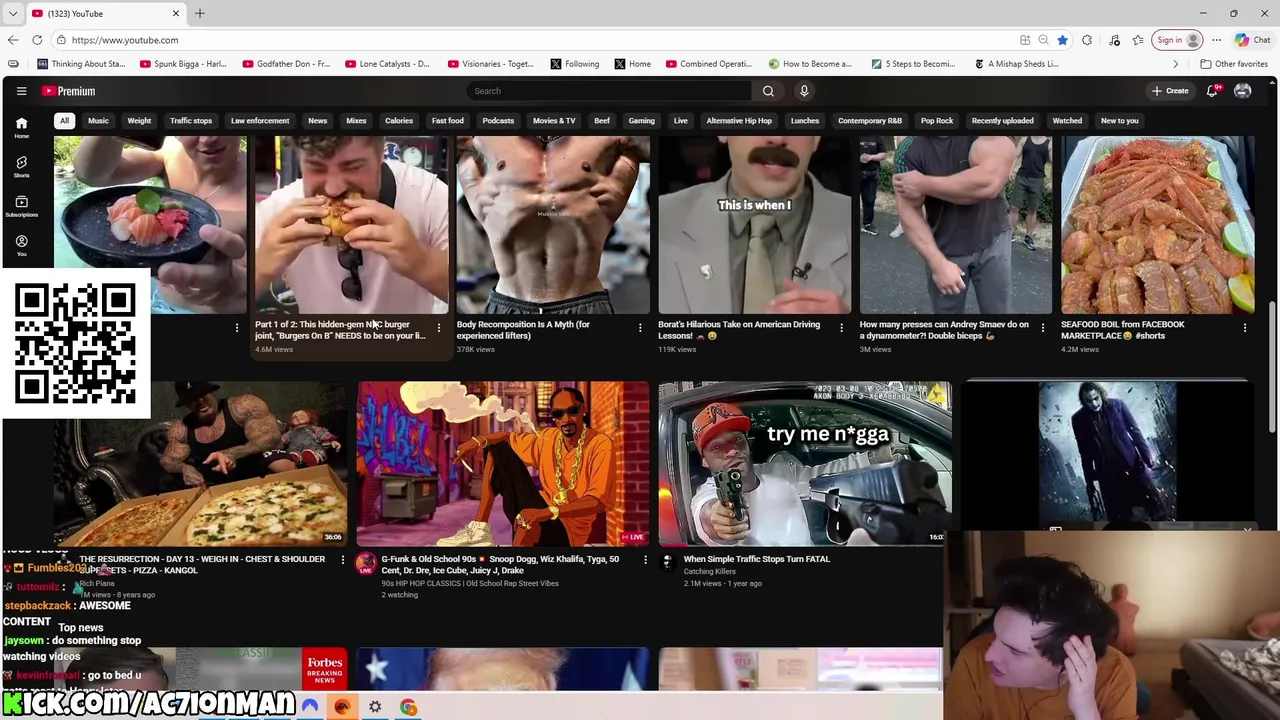Toggle the favorite star for this page
The height and width of the screenshot is (720, 1280).
click(x=1062, y=40)
